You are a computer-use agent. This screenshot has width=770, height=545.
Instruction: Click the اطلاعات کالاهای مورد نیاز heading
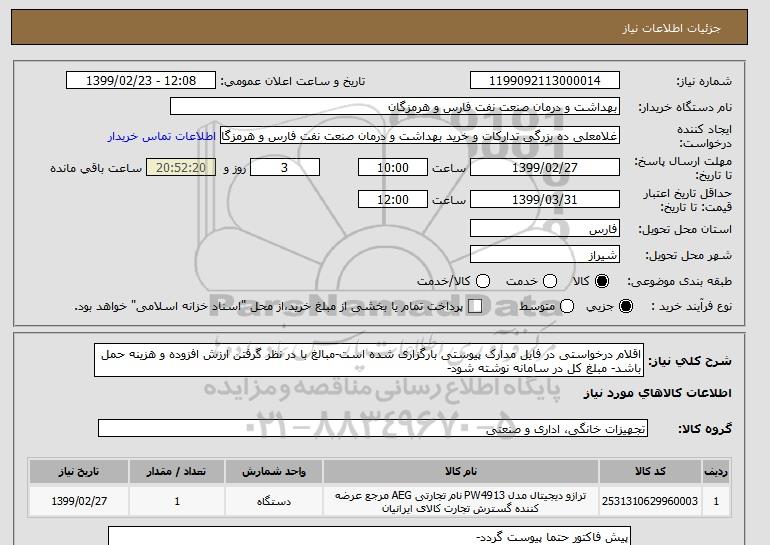(x=658, y=393)
